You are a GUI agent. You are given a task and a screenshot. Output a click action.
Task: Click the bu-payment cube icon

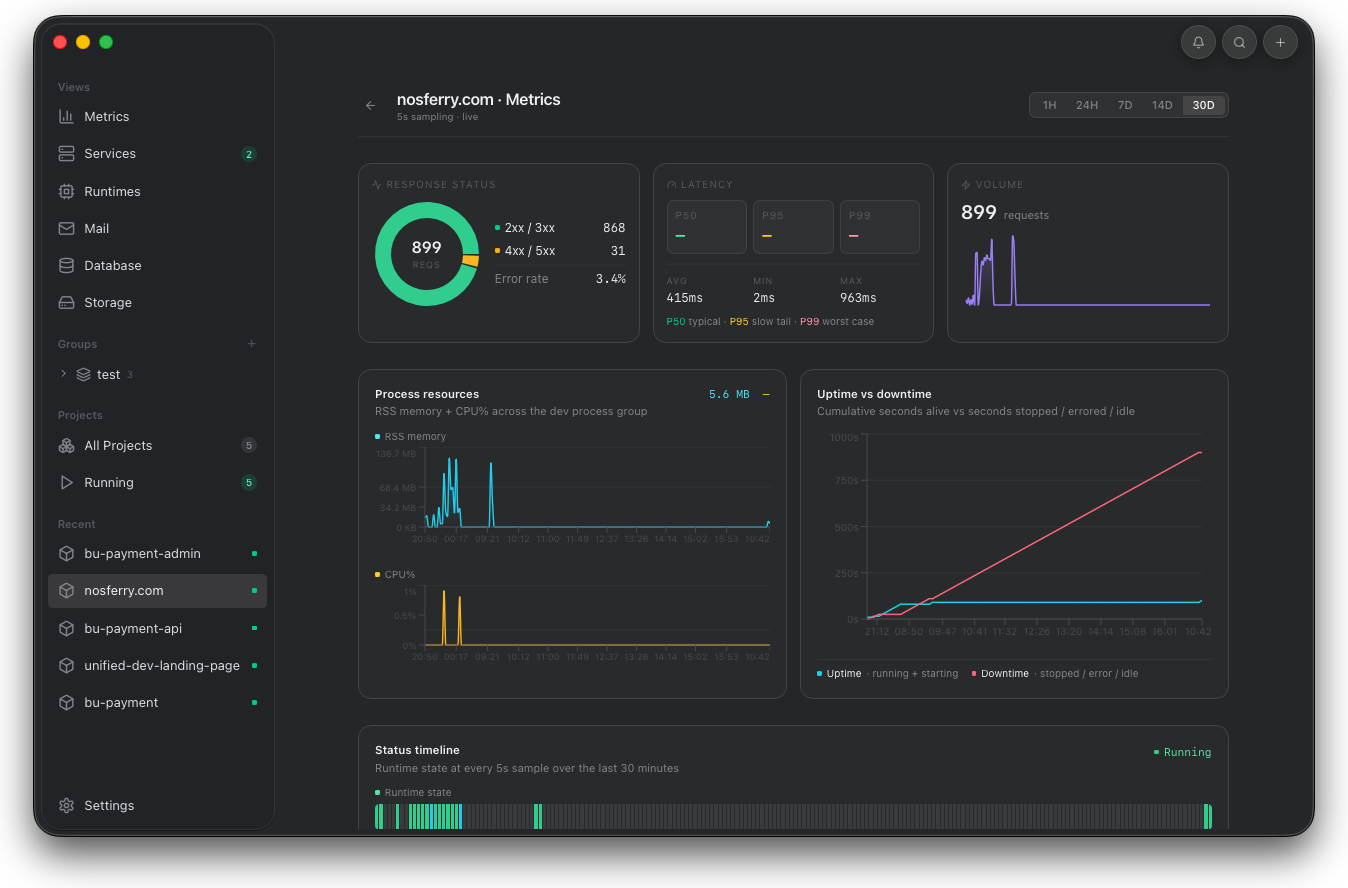click(x=67, y=702)
